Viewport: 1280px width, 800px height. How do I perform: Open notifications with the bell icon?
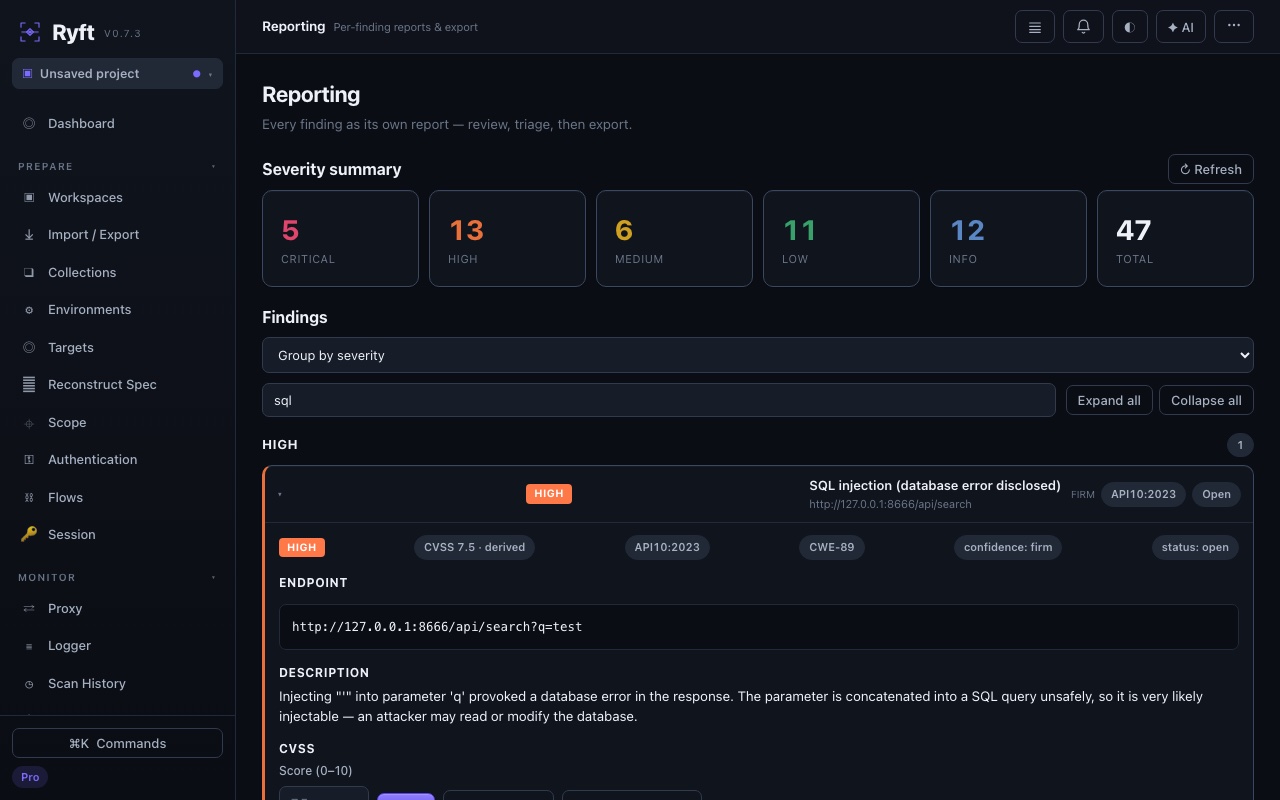(x=1083, y=27)
